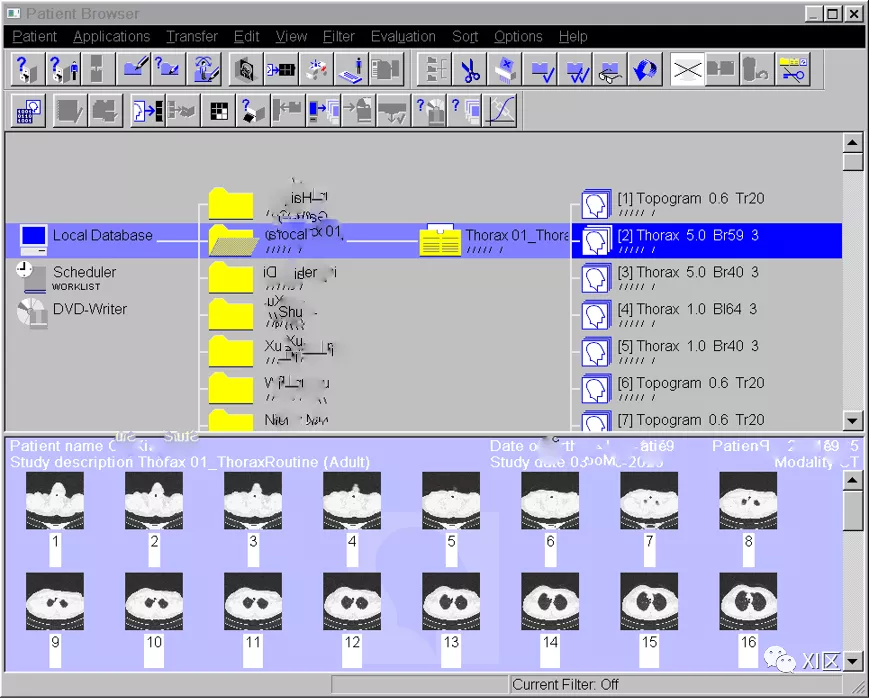Click the search icon showing a blue person figure
869x698 pixels.
pos(64,69)
